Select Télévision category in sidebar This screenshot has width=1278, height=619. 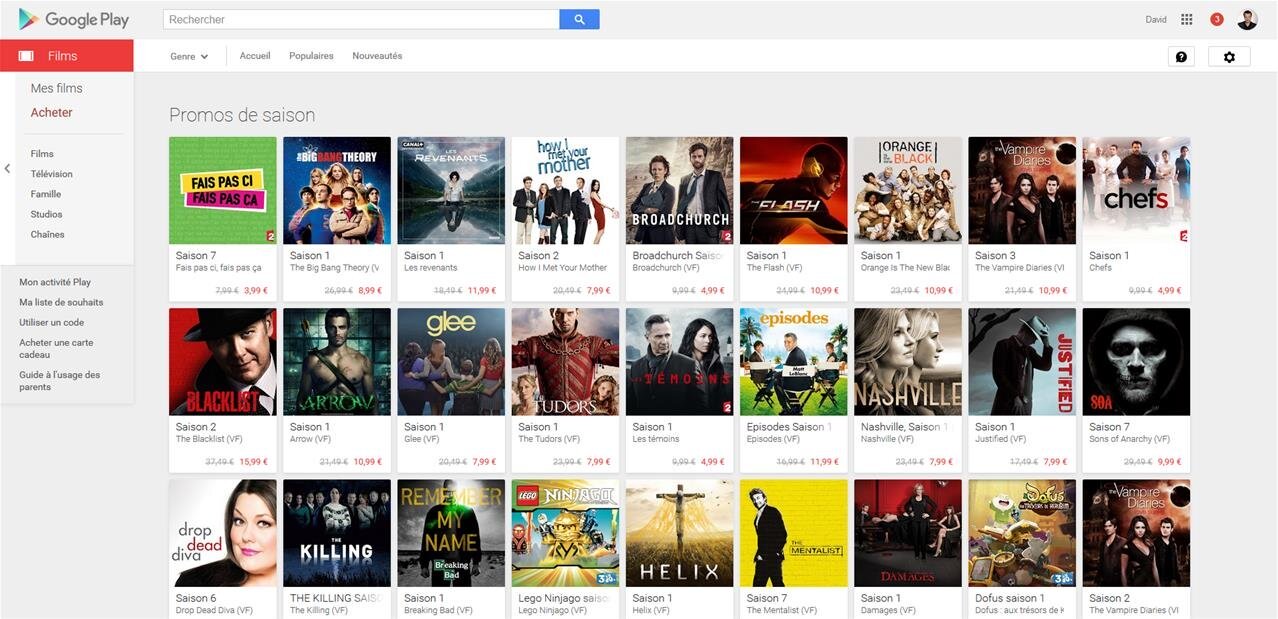tap(51, 174)
